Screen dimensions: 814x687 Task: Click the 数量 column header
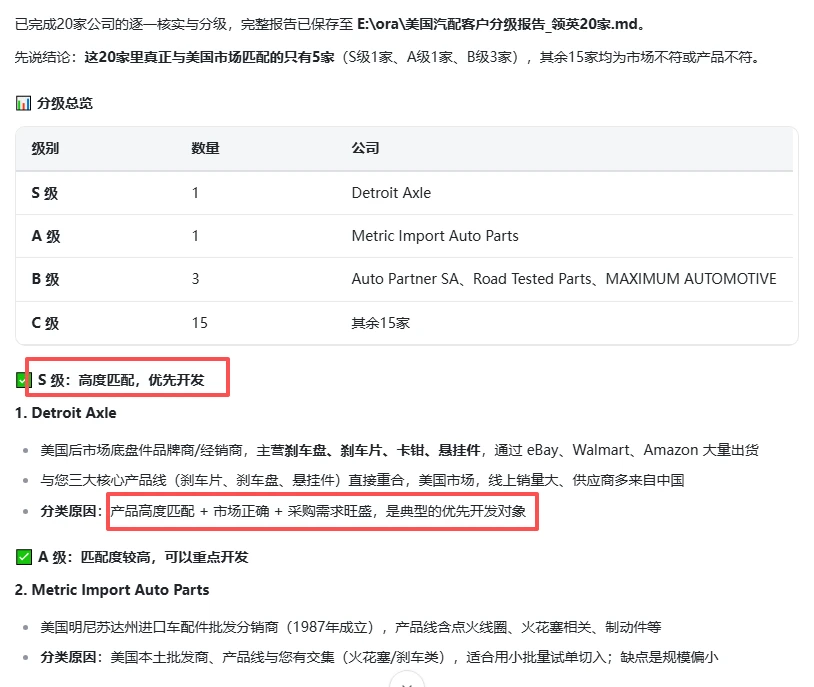click(205, 149)
